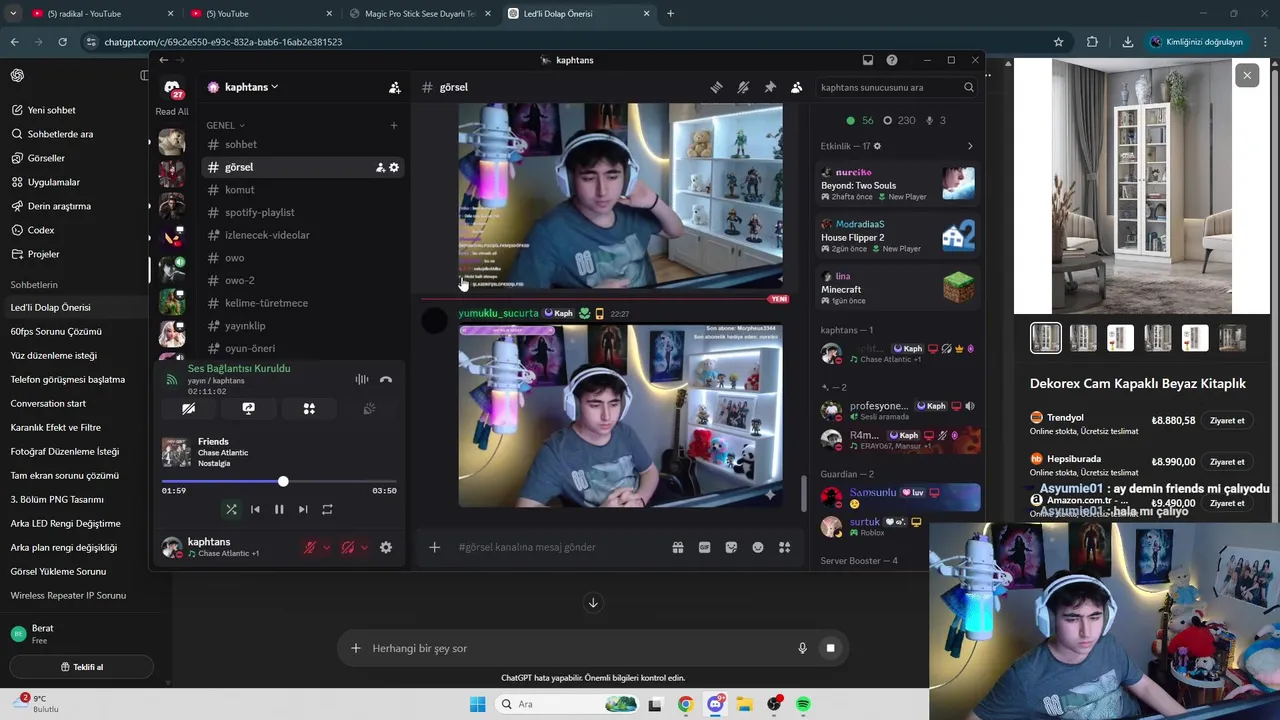Open Discord help question mark icon
The height and width of the screenshot is (720, 1280).
(x=892, y=60)
